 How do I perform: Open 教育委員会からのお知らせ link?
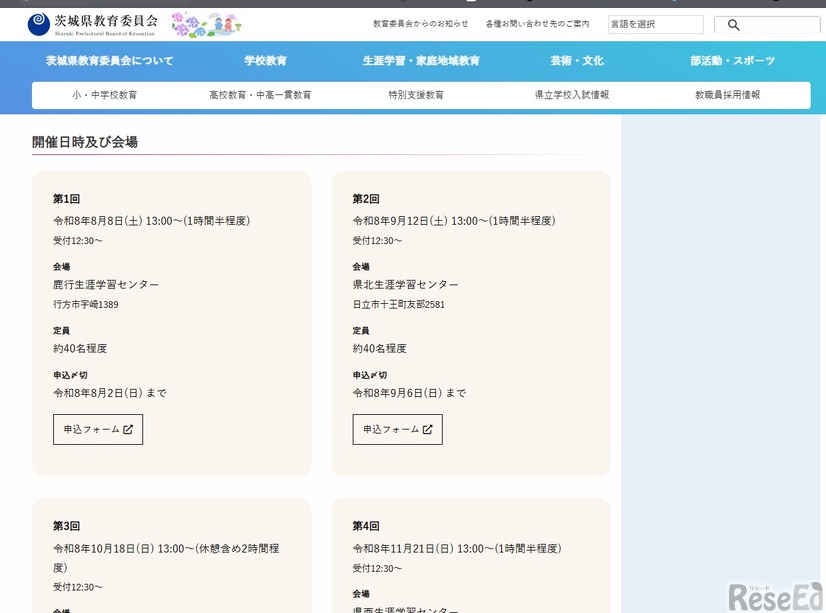pos(420,24)
